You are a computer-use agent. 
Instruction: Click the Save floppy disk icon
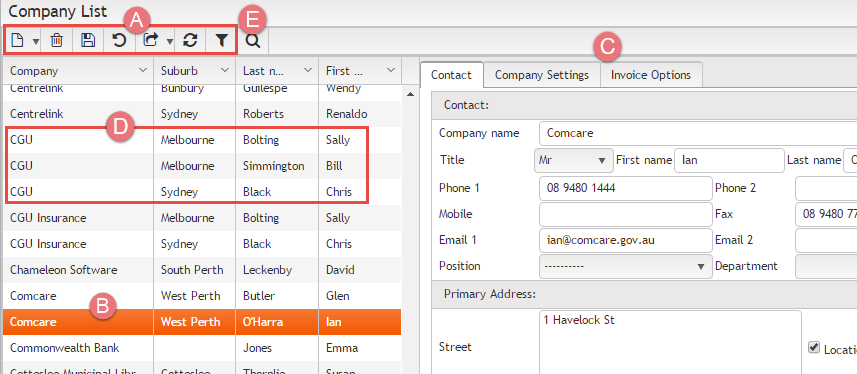88,40
